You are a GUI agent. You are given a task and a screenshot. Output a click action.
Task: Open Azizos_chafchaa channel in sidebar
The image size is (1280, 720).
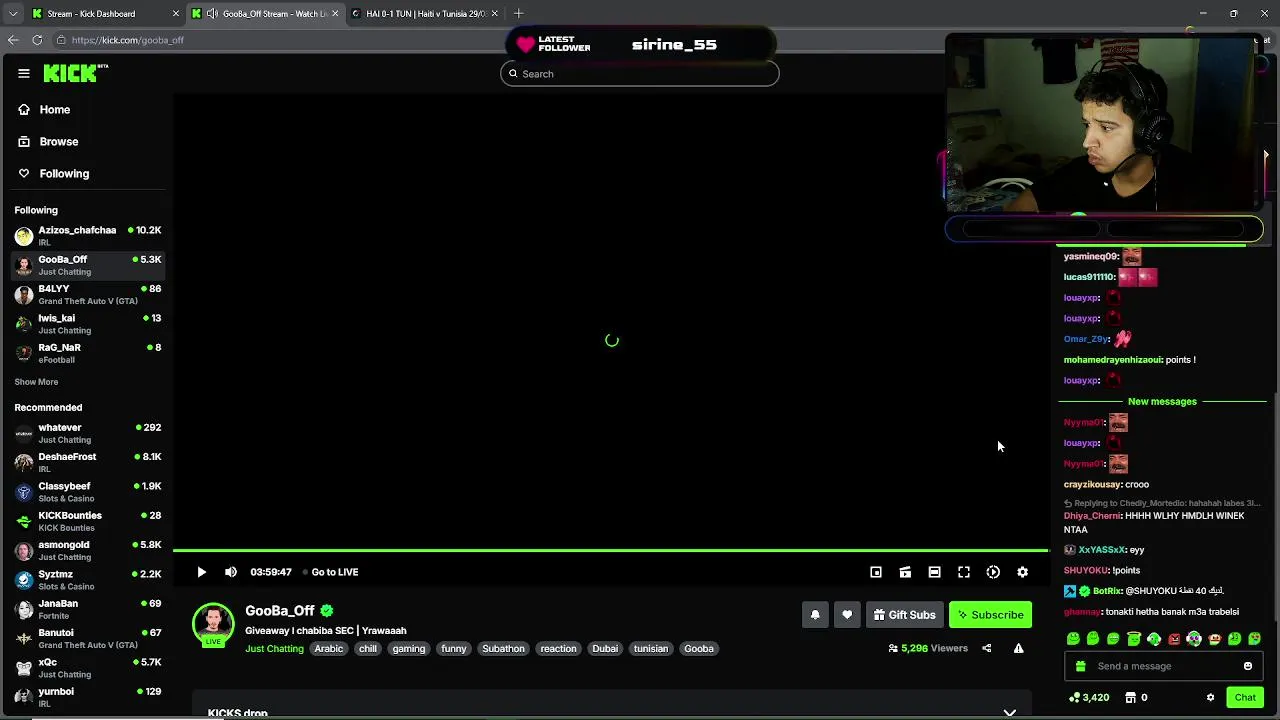point(87,236)
